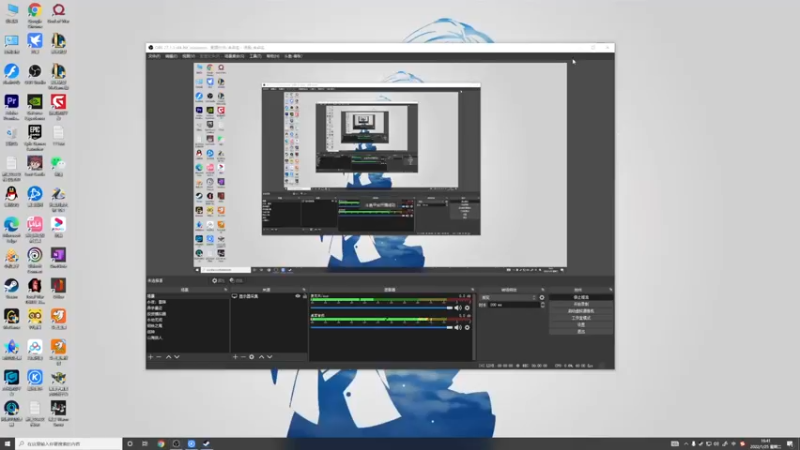The image size is (800, 450).
Task: Open the Baidu Netdisk cloud desktop shortcut
Action: 35,350
